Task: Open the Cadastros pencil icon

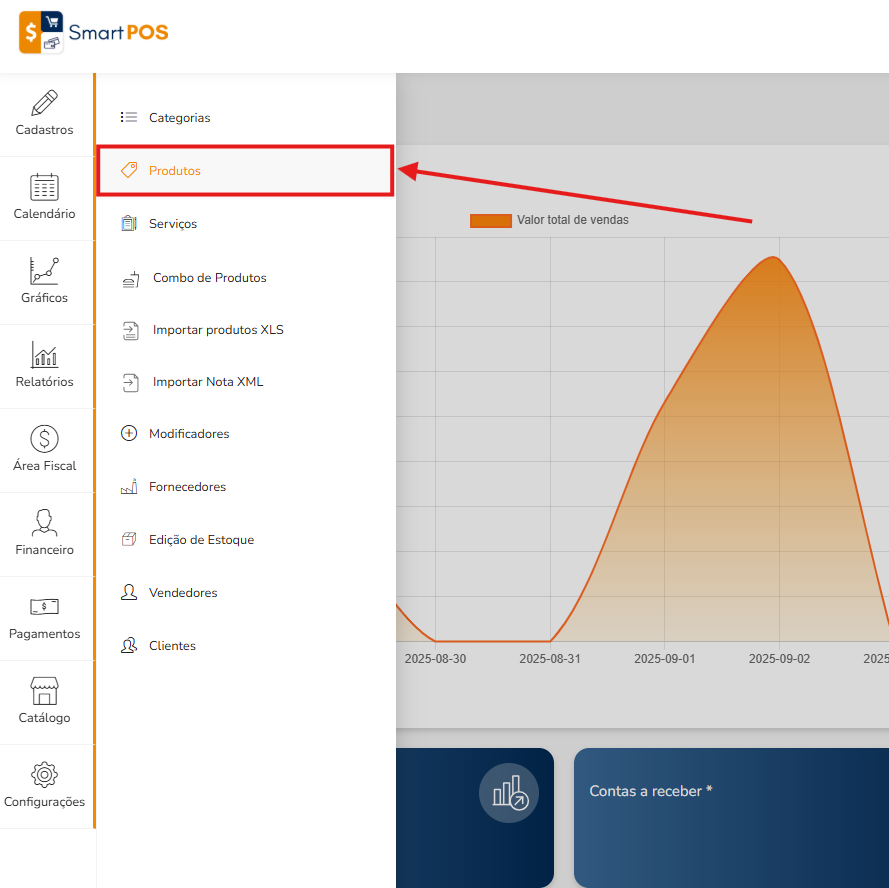Action: tap(44, 103)
